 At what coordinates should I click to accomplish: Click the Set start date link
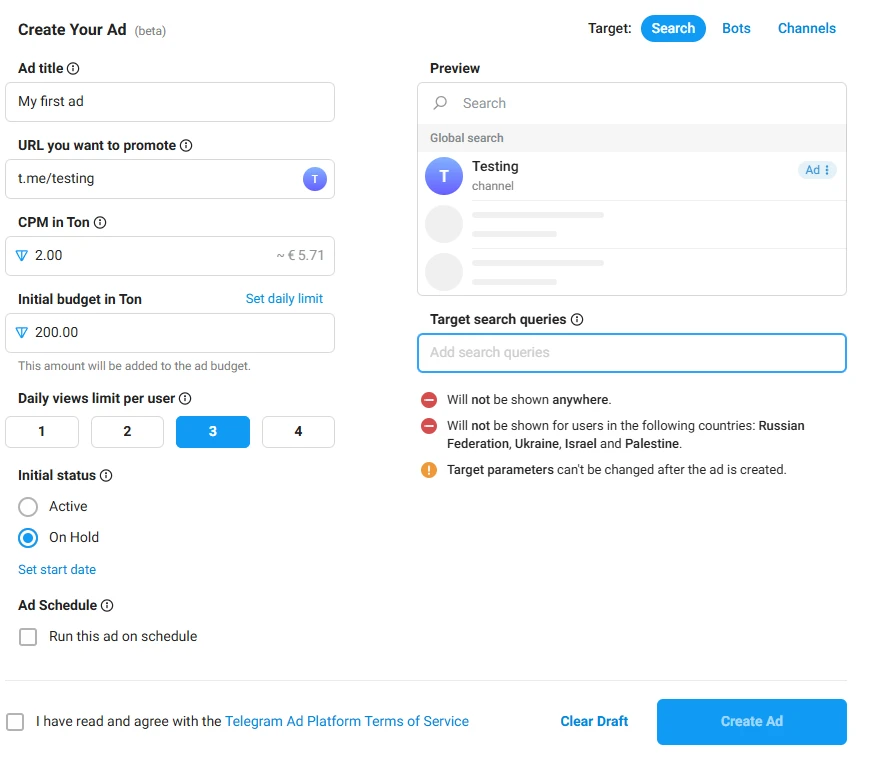[x=57, y=570]
